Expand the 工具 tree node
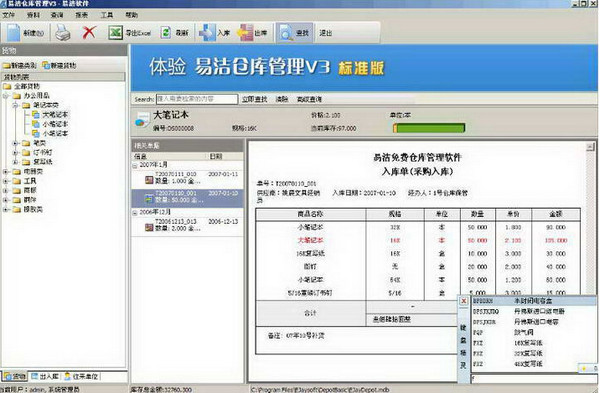 click(6, 181)
